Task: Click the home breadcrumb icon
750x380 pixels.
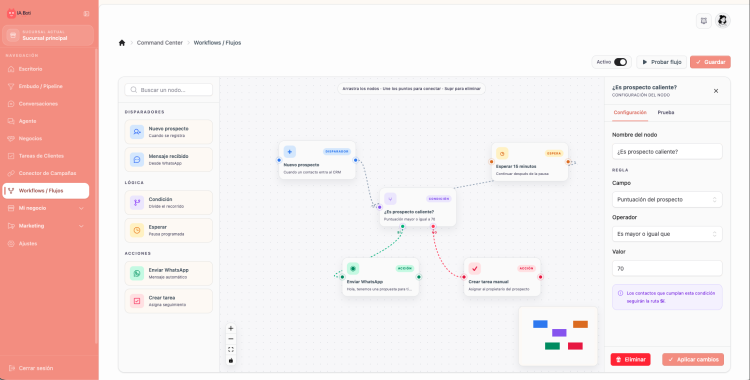Action: (122, 43)
